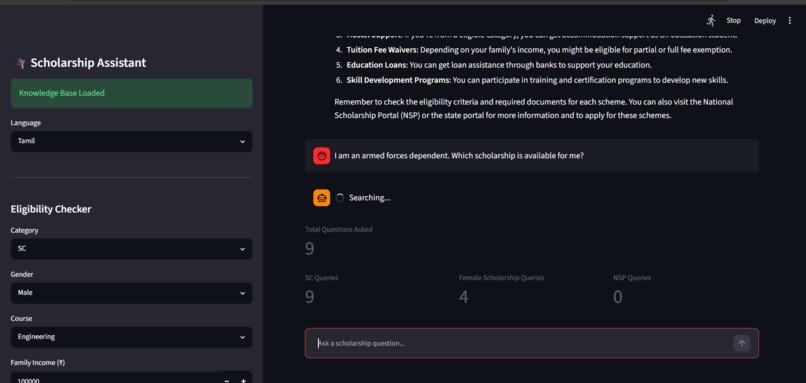806x383 pixels.
Task: Click the Family Income number field
Action: [x=114, y=379]
